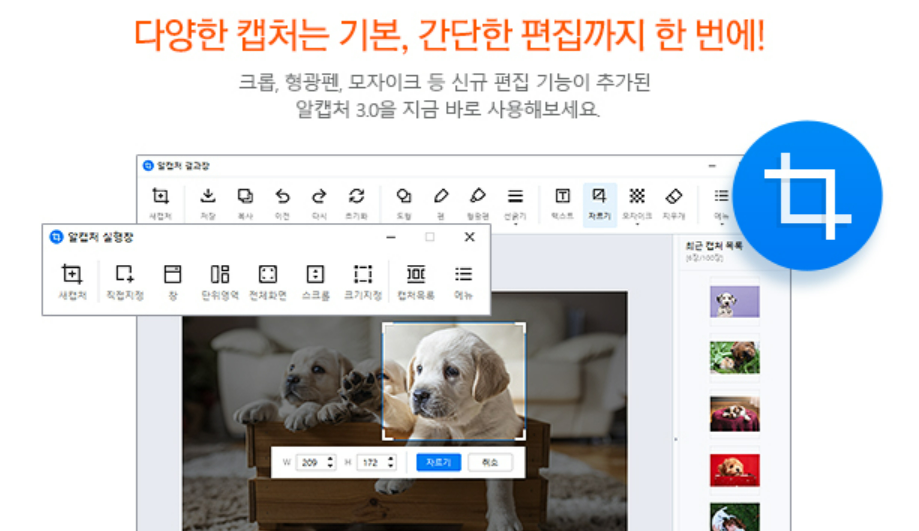The image size is (919, 531).
Task: Decrease the H height with stepper down
Action: click(391, 466)
